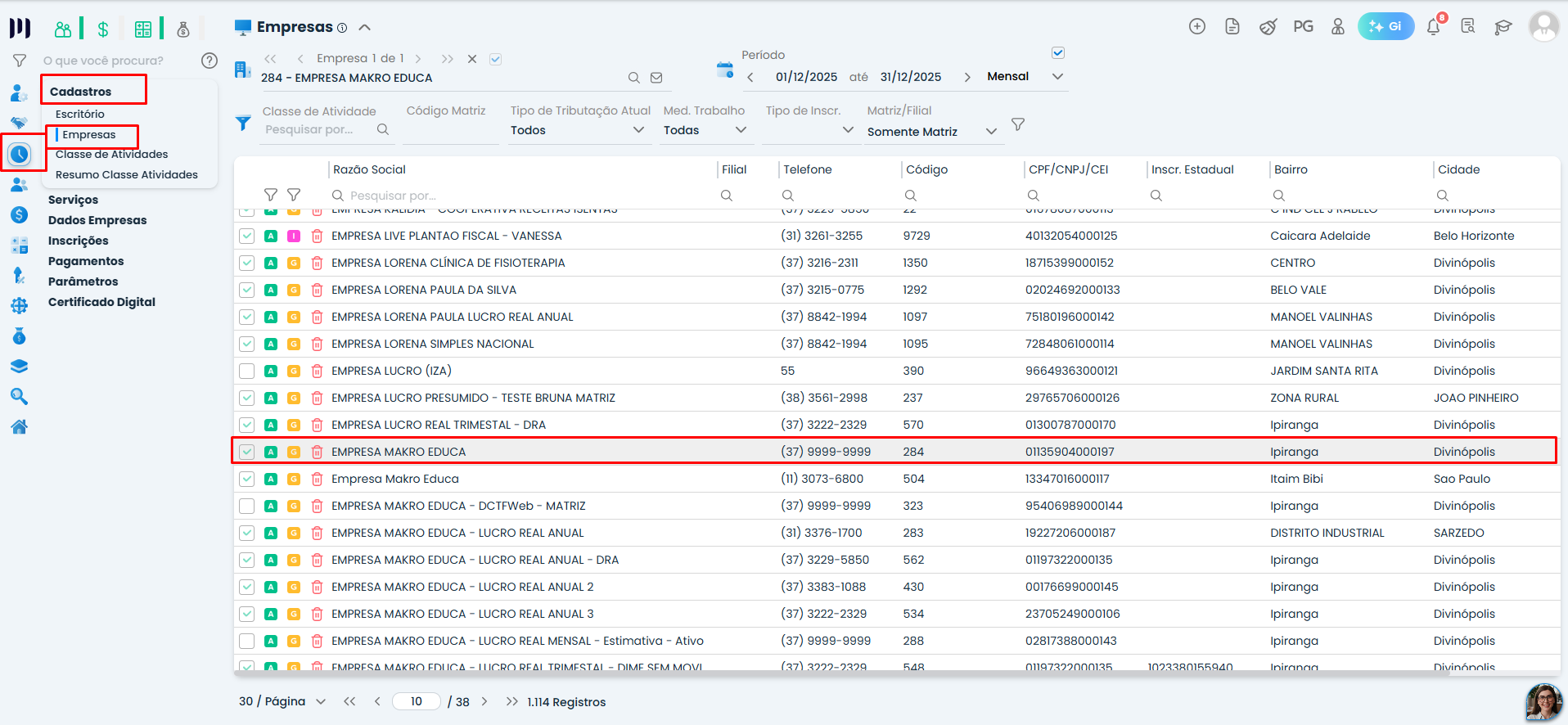Screen dimensions: 1568x725
Task: Click the envelope icon beside company name
Action: point(656,78)
